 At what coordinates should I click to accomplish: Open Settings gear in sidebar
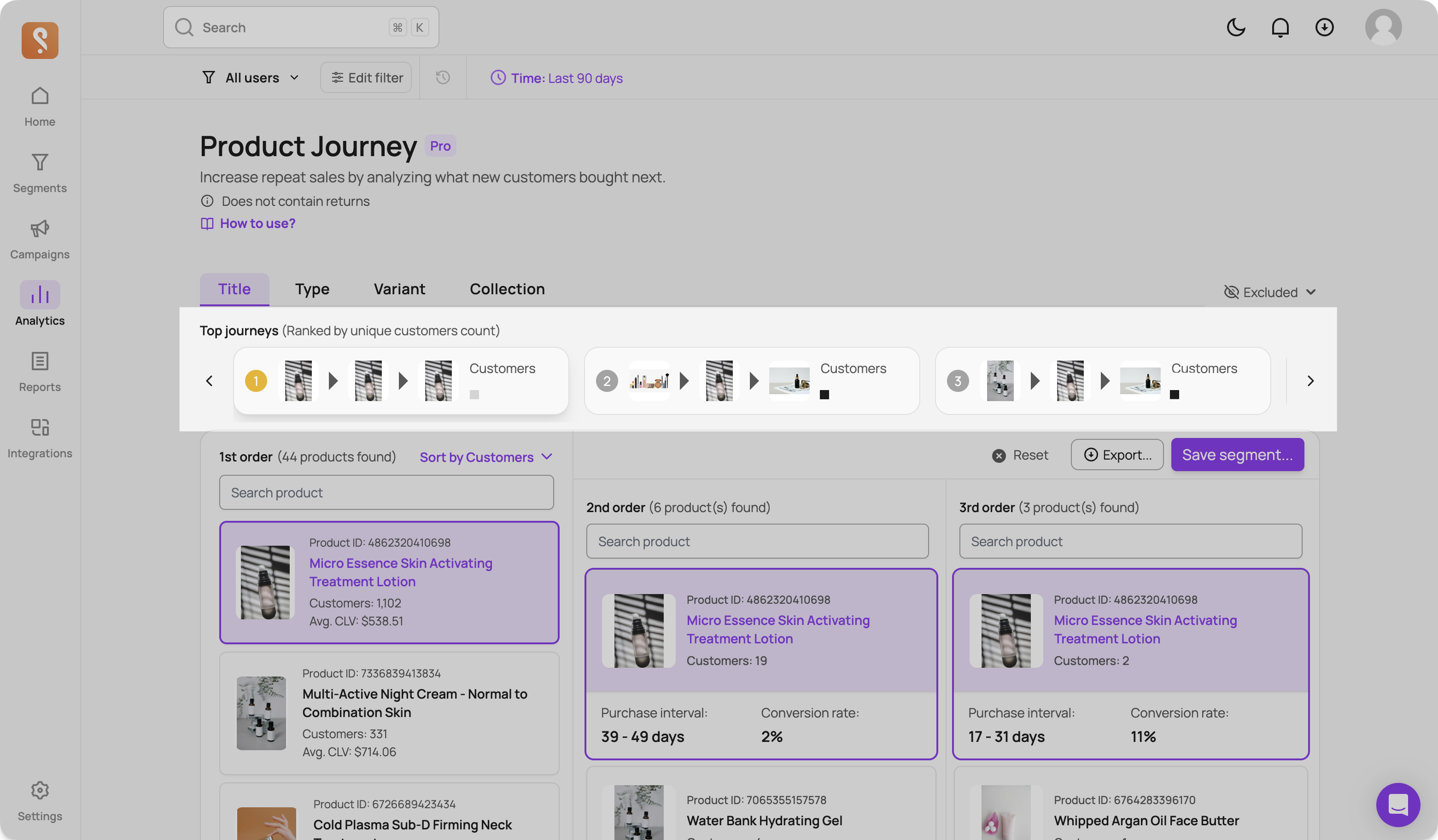pos(40,800)
